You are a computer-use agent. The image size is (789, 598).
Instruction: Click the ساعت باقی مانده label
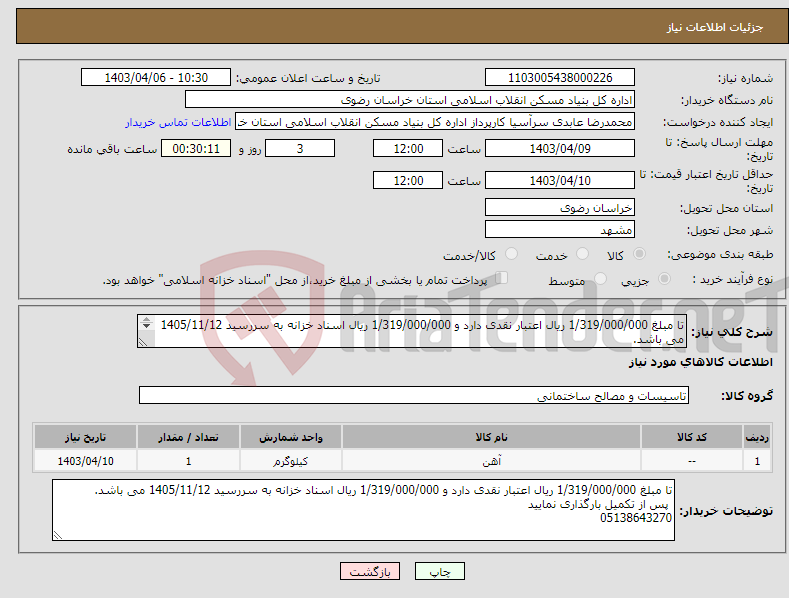tap(112, 150)
